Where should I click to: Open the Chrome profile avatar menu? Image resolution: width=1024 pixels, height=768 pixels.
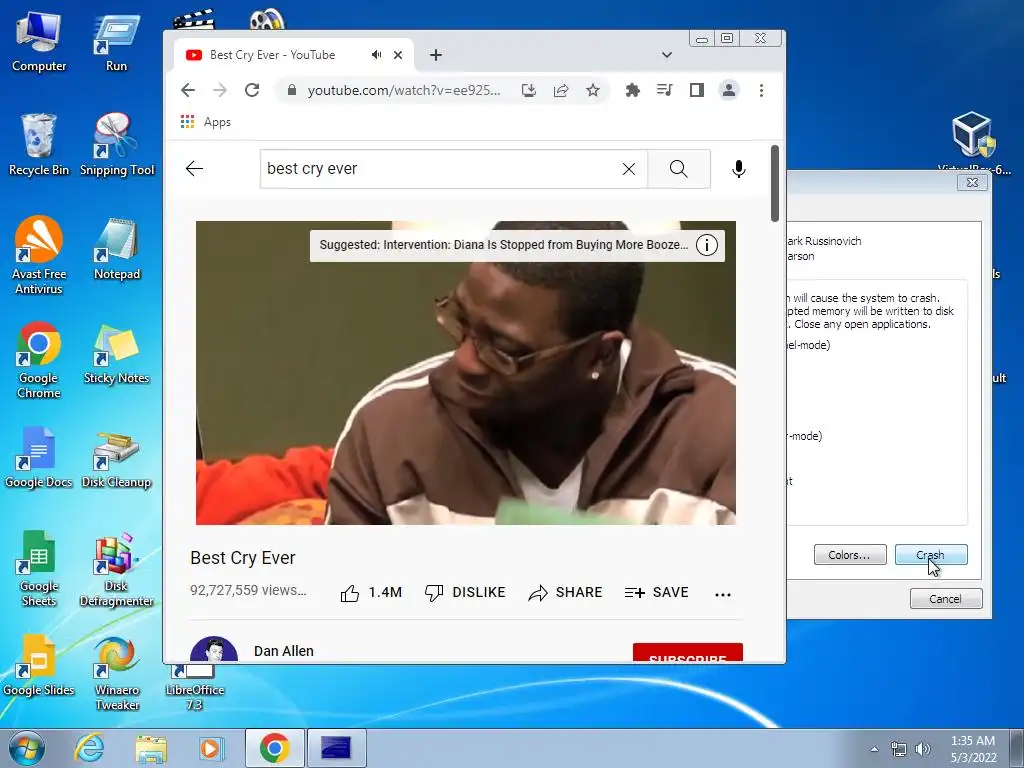tap(729, 90)
